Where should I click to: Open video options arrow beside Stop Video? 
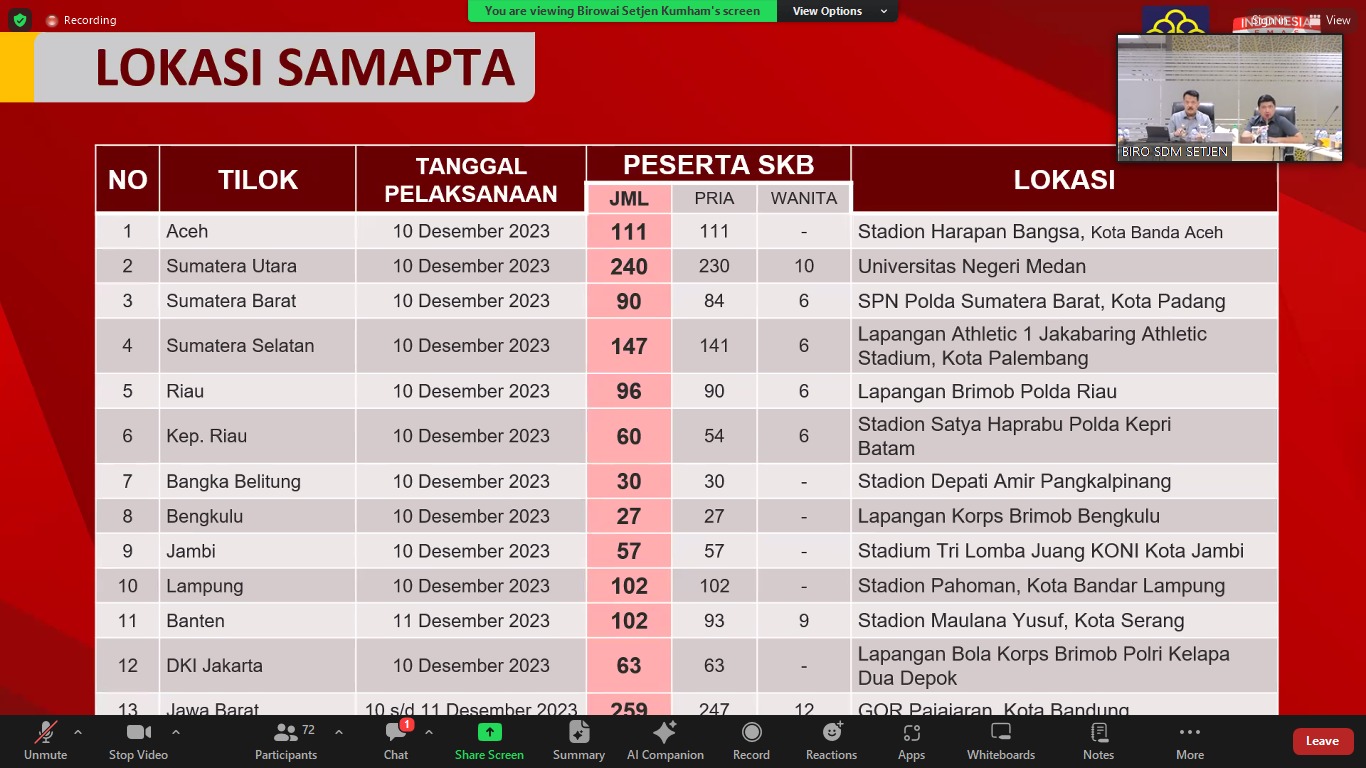(x=176, y=732)
